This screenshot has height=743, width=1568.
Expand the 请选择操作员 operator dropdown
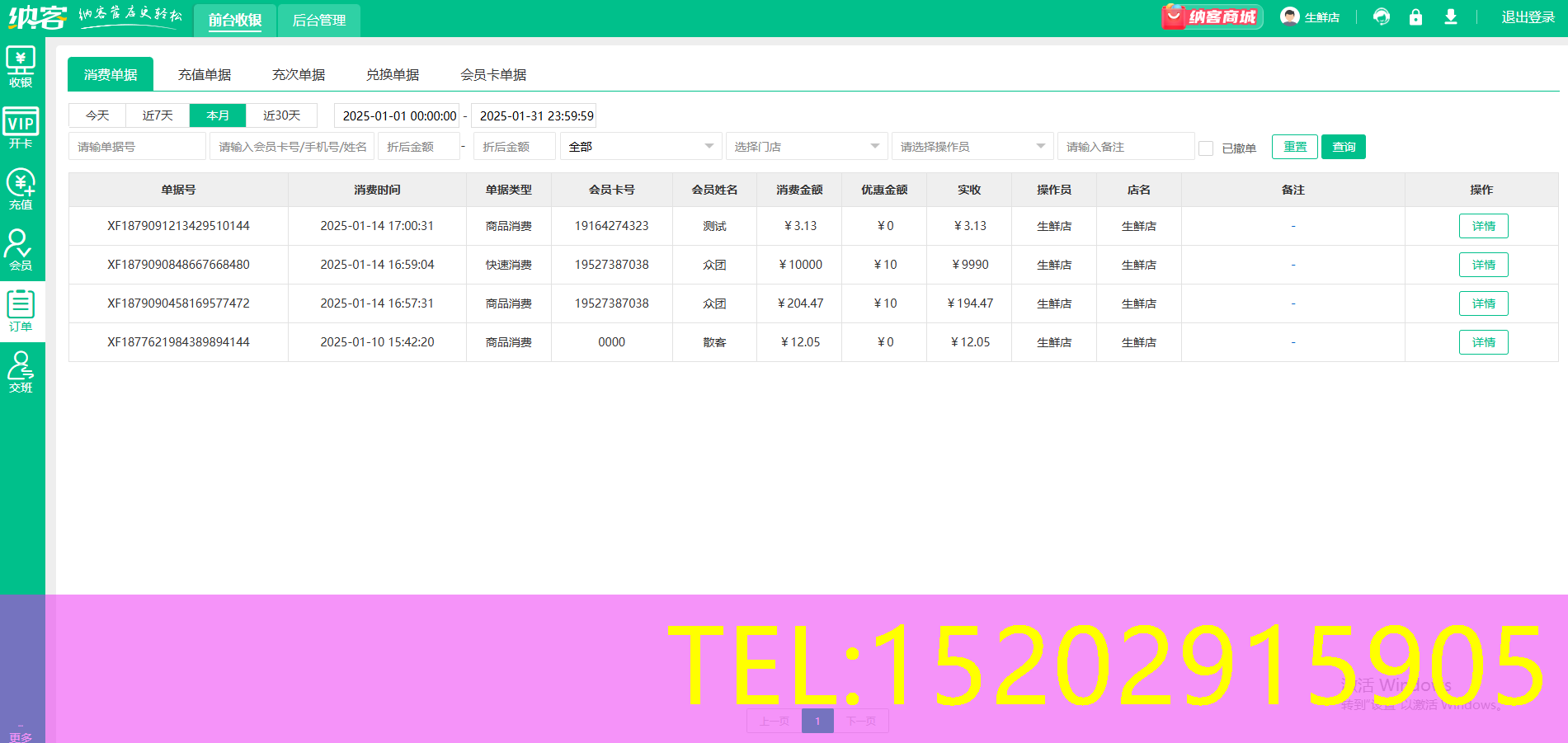point(972,147)
